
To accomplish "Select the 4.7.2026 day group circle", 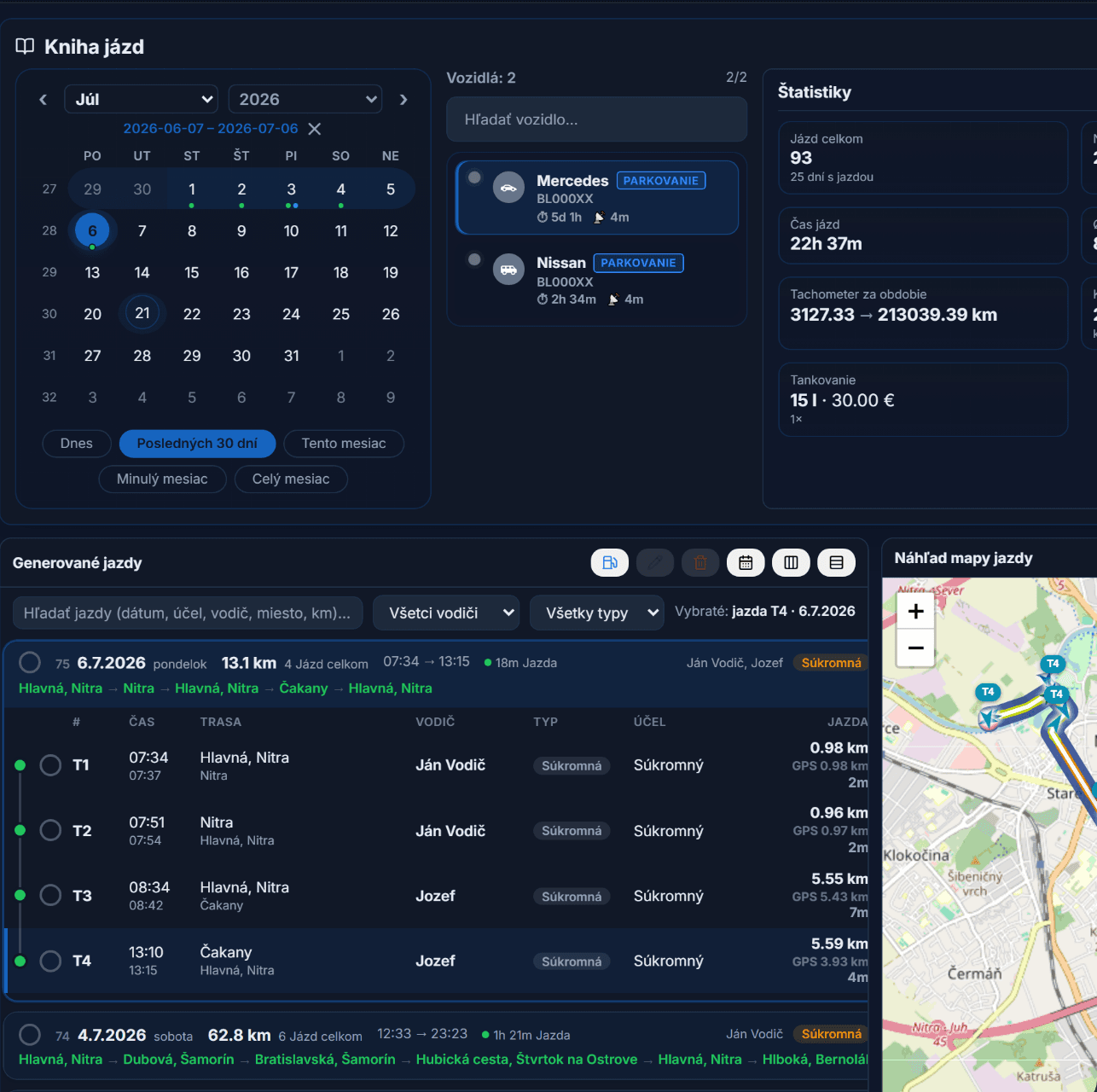I will click(x=30, y=1035).
